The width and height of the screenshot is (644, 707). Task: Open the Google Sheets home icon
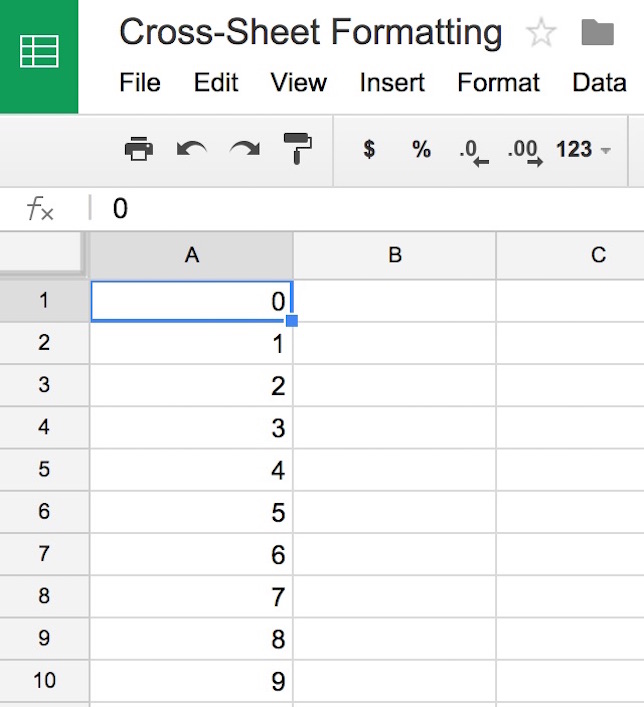[39, 56]
